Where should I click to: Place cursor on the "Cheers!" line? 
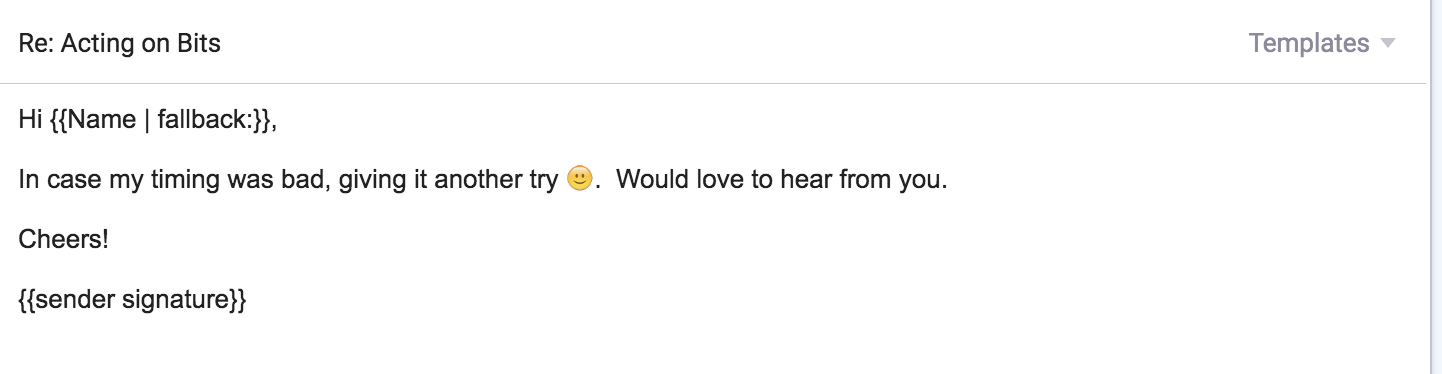pos(64,239)
